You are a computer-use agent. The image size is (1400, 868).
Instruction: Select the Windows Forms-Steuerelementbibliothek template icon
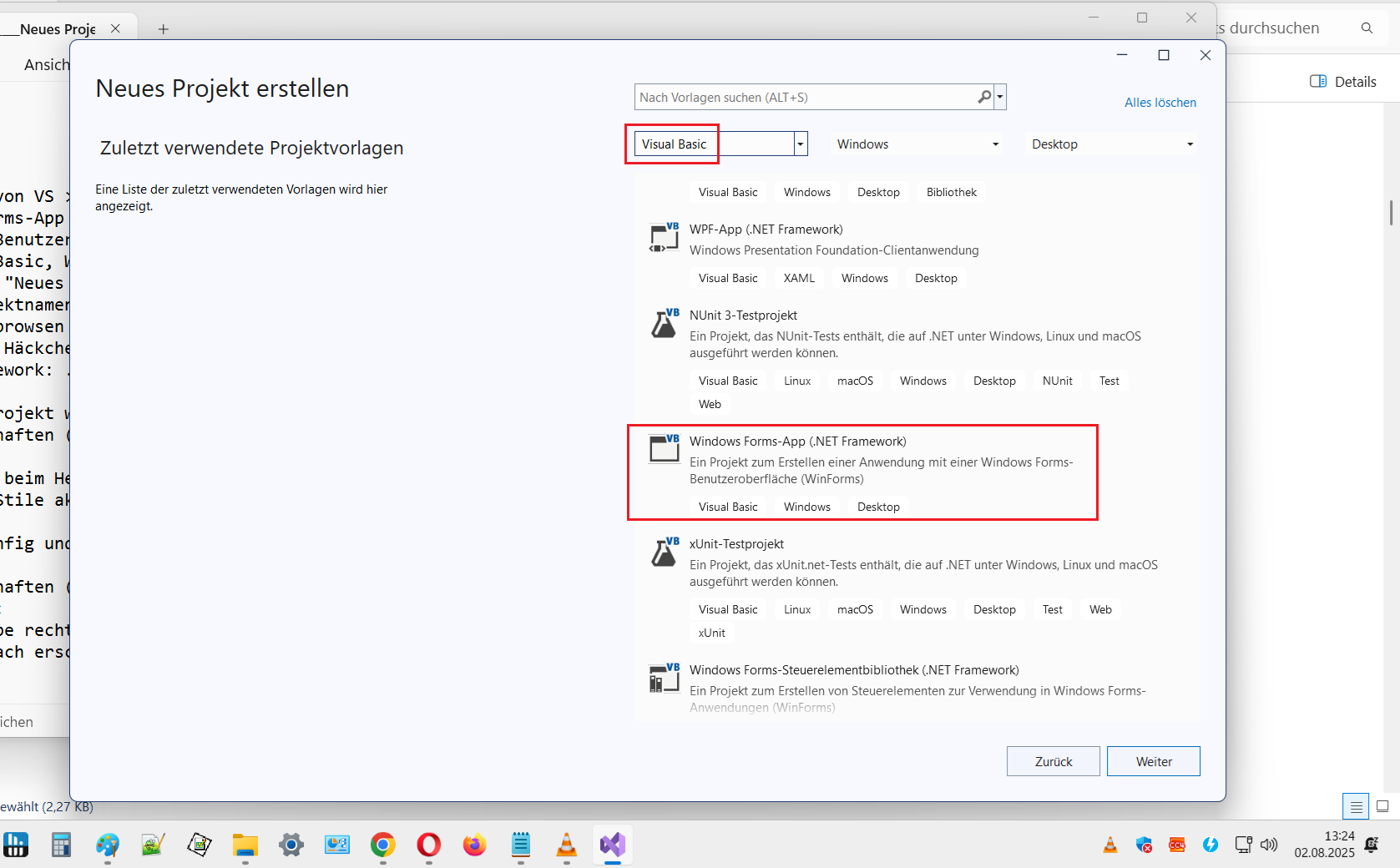[x=665, y=679]
